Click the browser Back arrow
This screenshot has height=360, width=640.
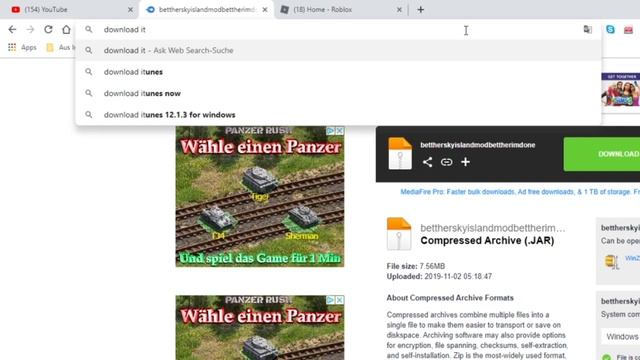pos(12,29)
